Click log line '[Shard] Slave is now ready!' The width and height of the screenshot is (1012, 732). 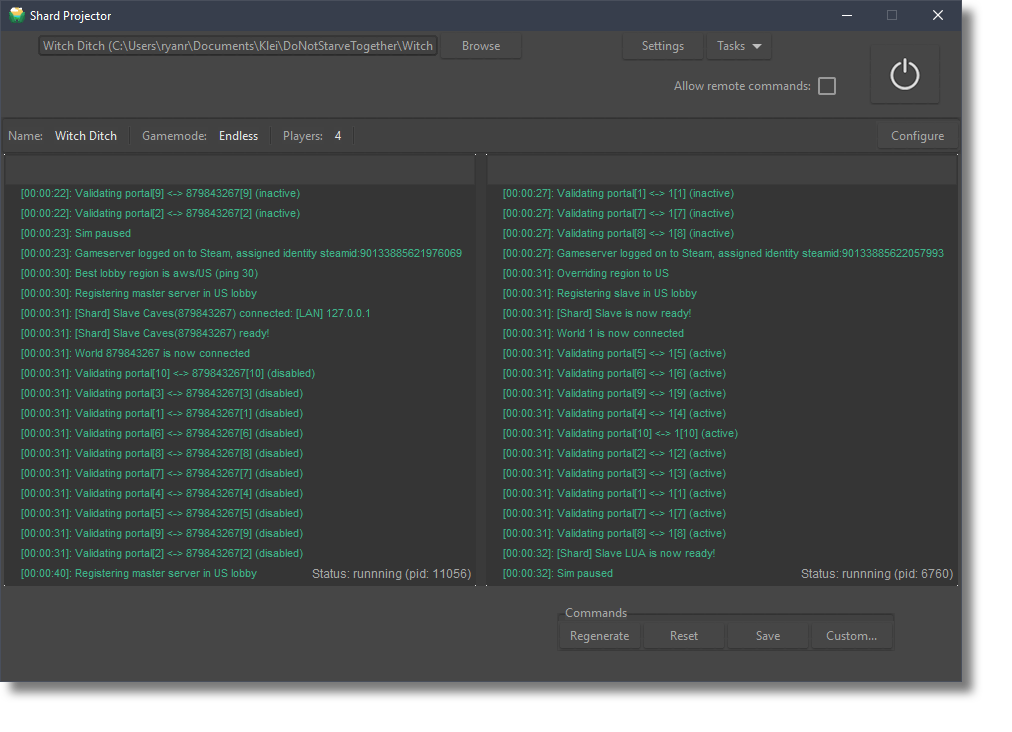point(597,313)
